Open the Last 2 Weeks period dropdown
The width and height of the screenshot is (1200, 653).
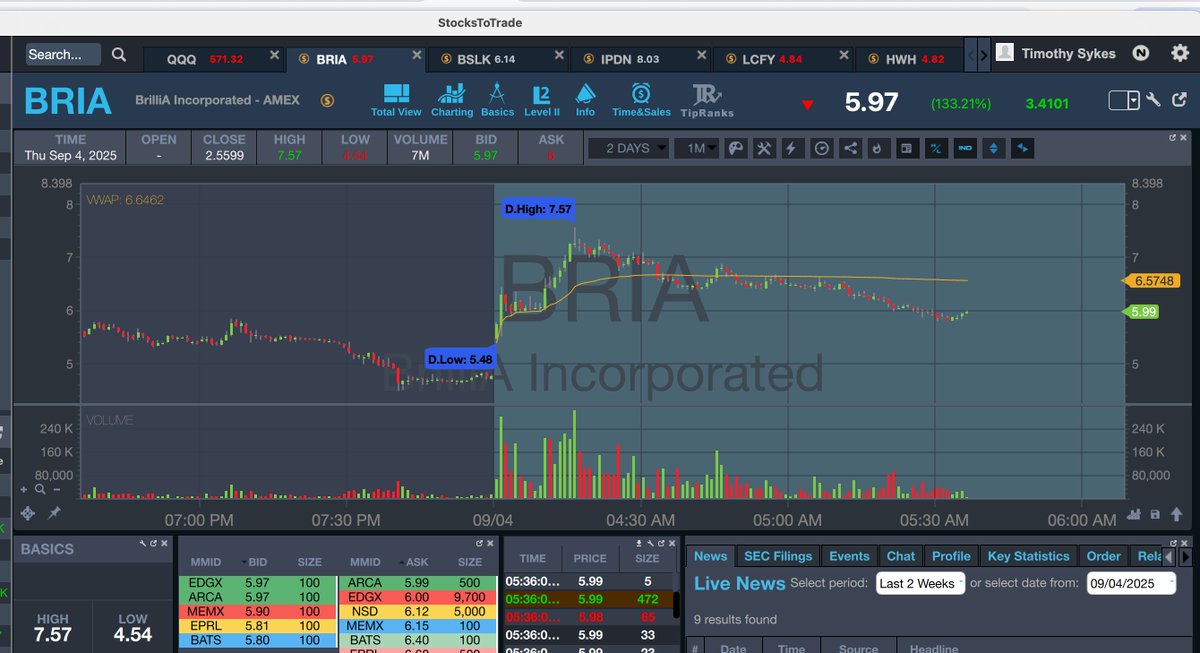click(920, 583)
